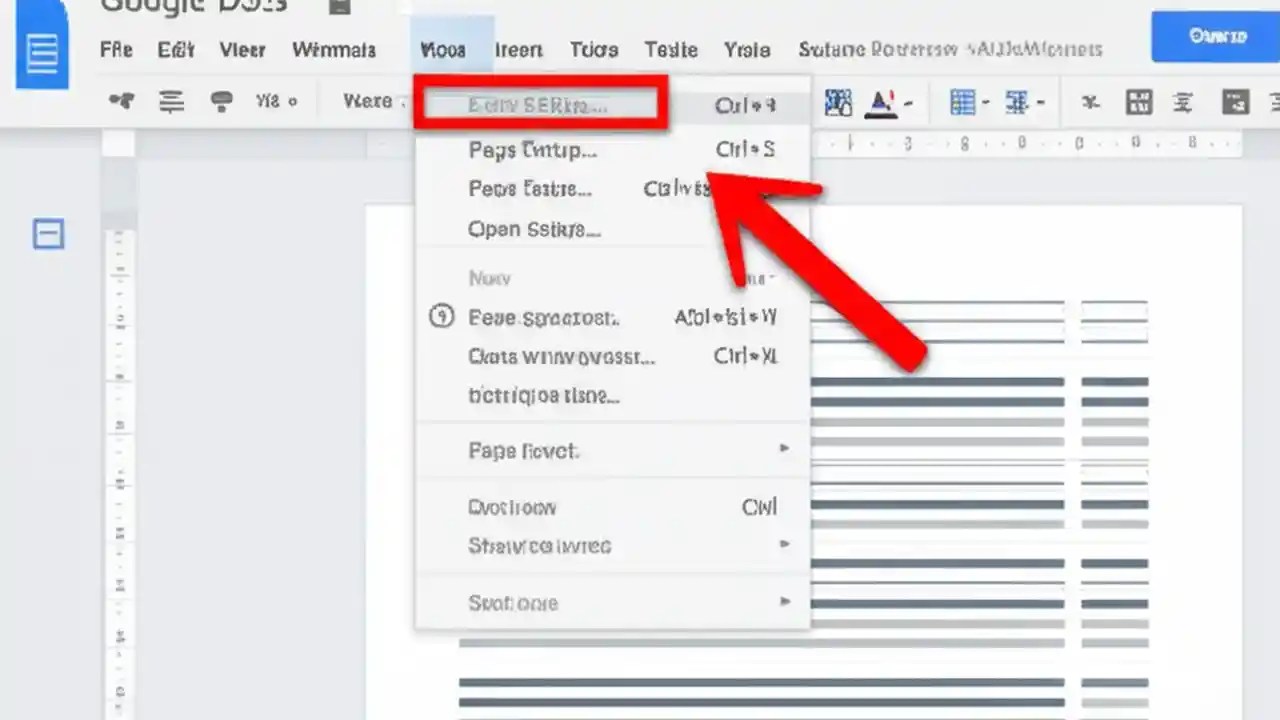Open the Tools menu
Screen dimensions: 1280x720
593,49
